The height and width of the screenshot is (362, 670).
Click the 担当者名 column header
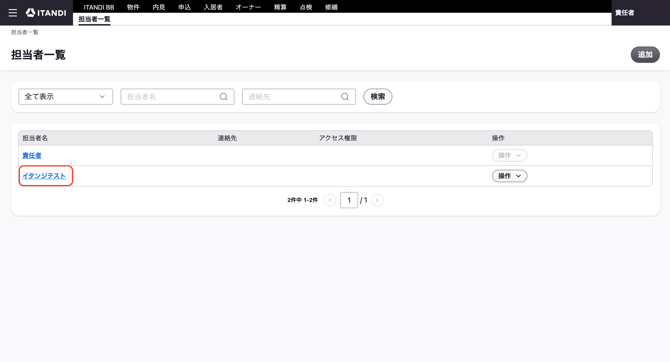[35, 138]
